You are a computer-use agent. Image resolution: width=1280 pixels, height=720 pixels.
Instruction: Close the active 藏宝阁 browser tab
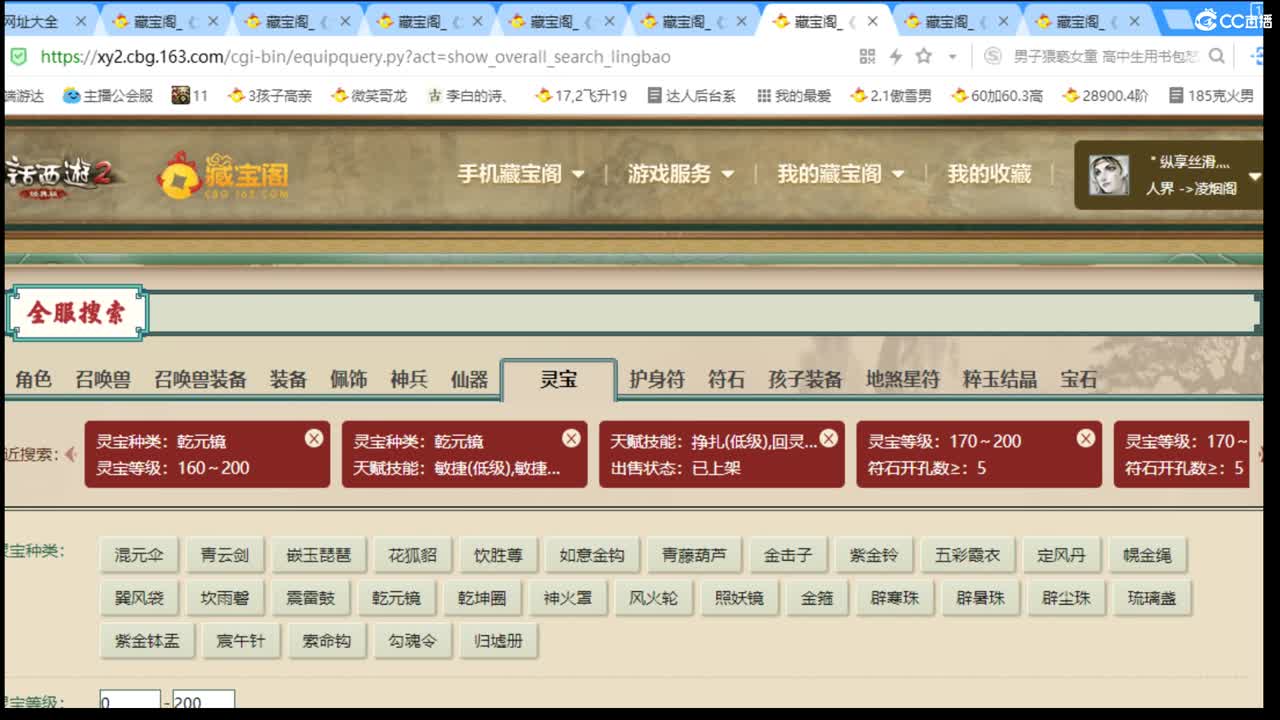tap(873, 21)
